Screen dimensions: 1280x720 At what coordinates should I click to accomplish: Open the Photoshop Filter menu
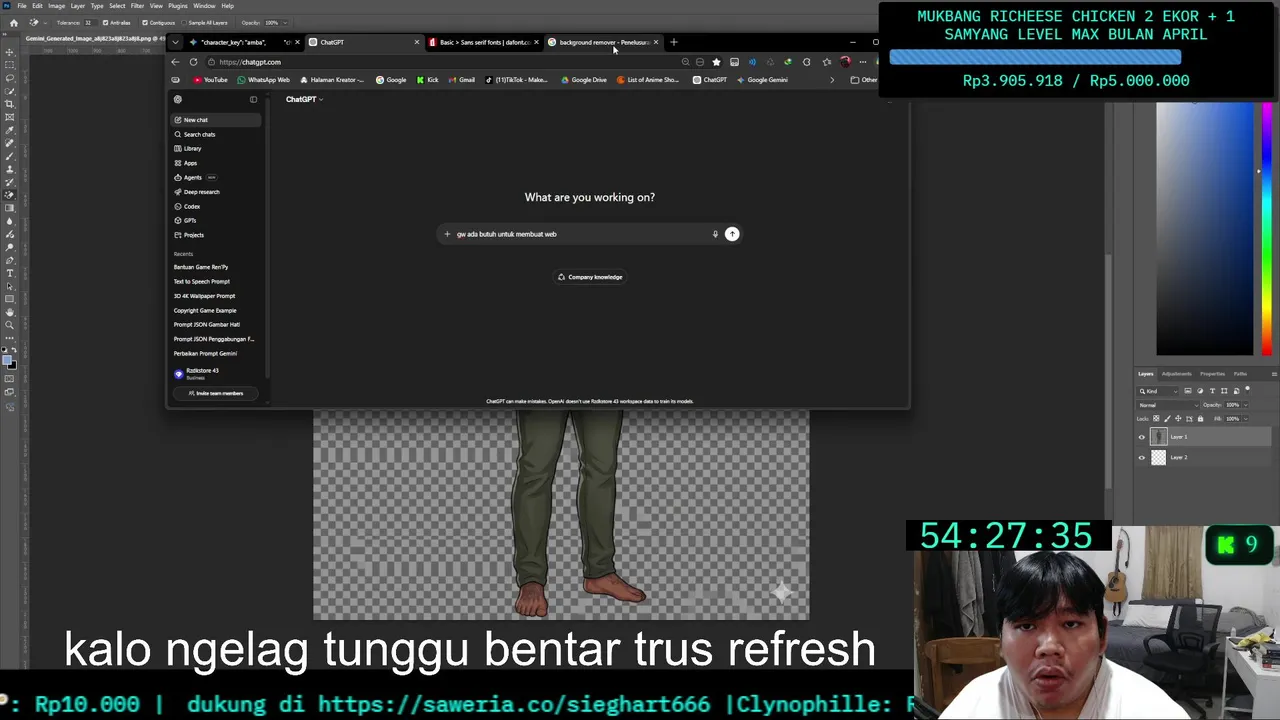tap(137, 6)
